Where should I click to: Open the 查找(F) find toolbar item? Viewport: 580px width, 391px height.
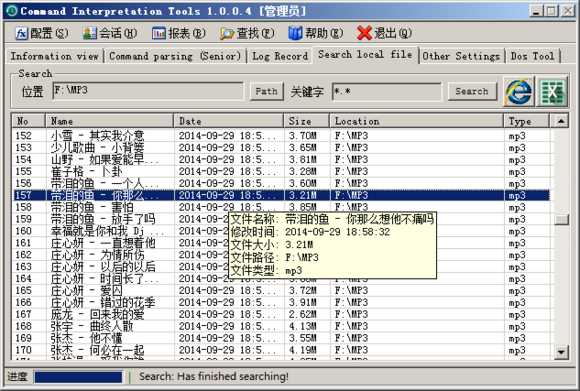click(247, 33)
